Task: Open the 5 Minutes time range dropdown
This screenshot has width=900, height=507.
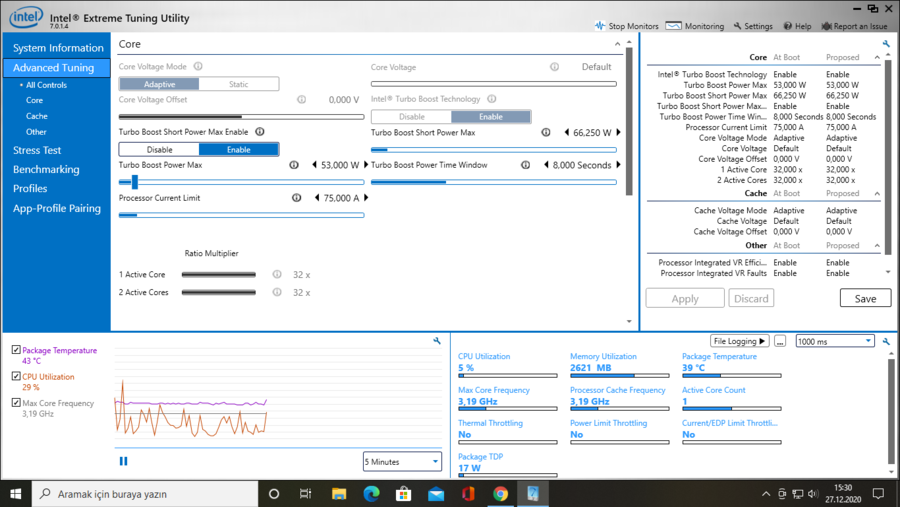Action: pyautogui.click(x=402, y=462)
